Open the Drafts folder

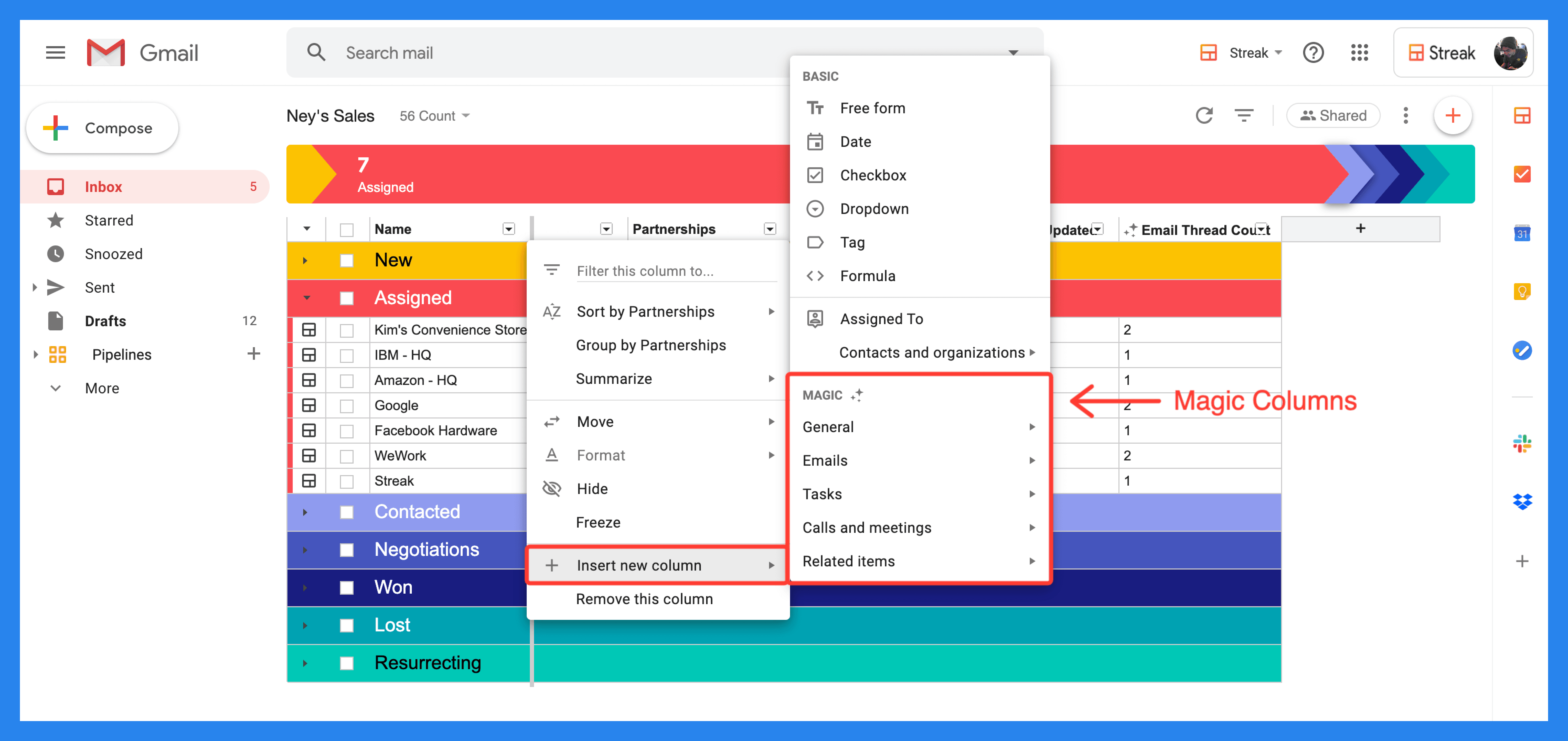tap(144, 321)
